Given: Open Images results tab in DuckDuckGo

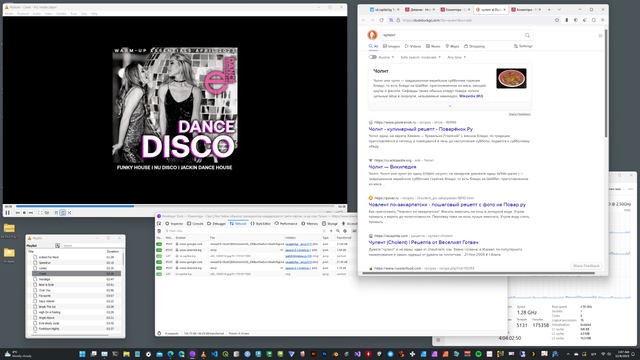Looking at the screenshot, I should (x=391, y=47).
